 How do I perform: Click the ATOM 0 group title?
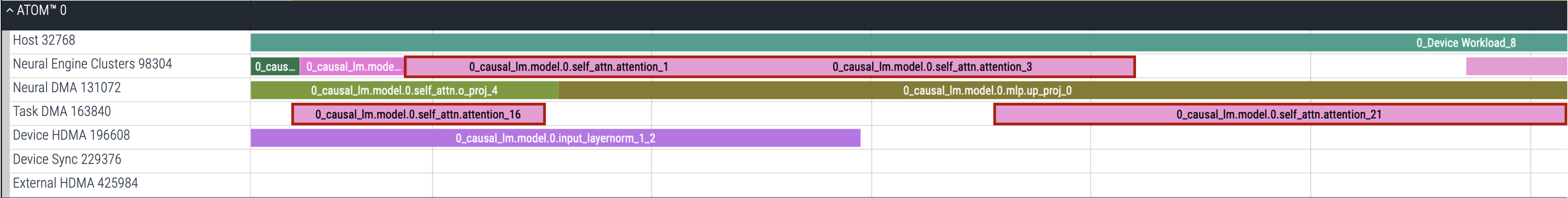coord(42,10)
